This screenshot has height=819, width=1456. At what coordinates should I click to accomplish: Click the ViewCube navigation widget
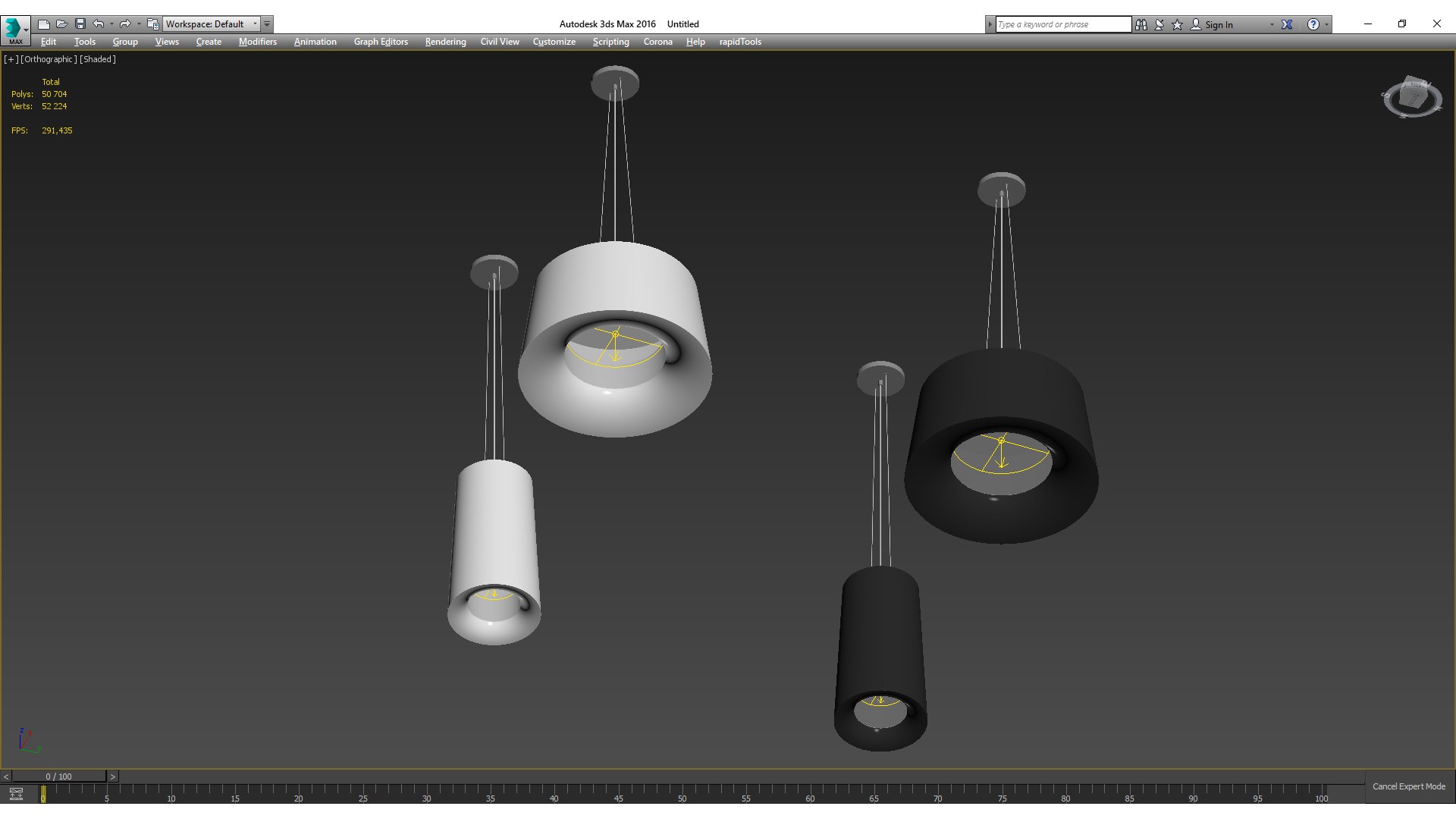click(1412, 97)
